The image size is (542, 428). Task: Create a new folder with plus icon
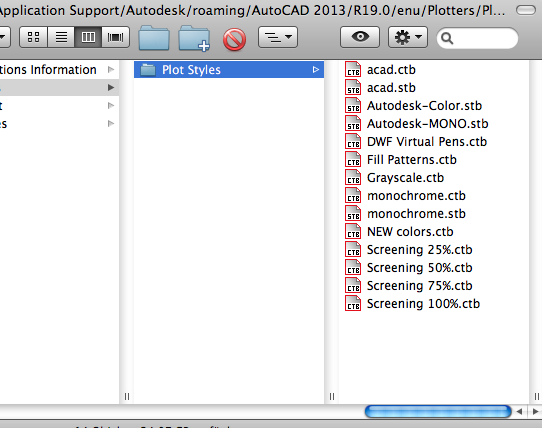194,38
